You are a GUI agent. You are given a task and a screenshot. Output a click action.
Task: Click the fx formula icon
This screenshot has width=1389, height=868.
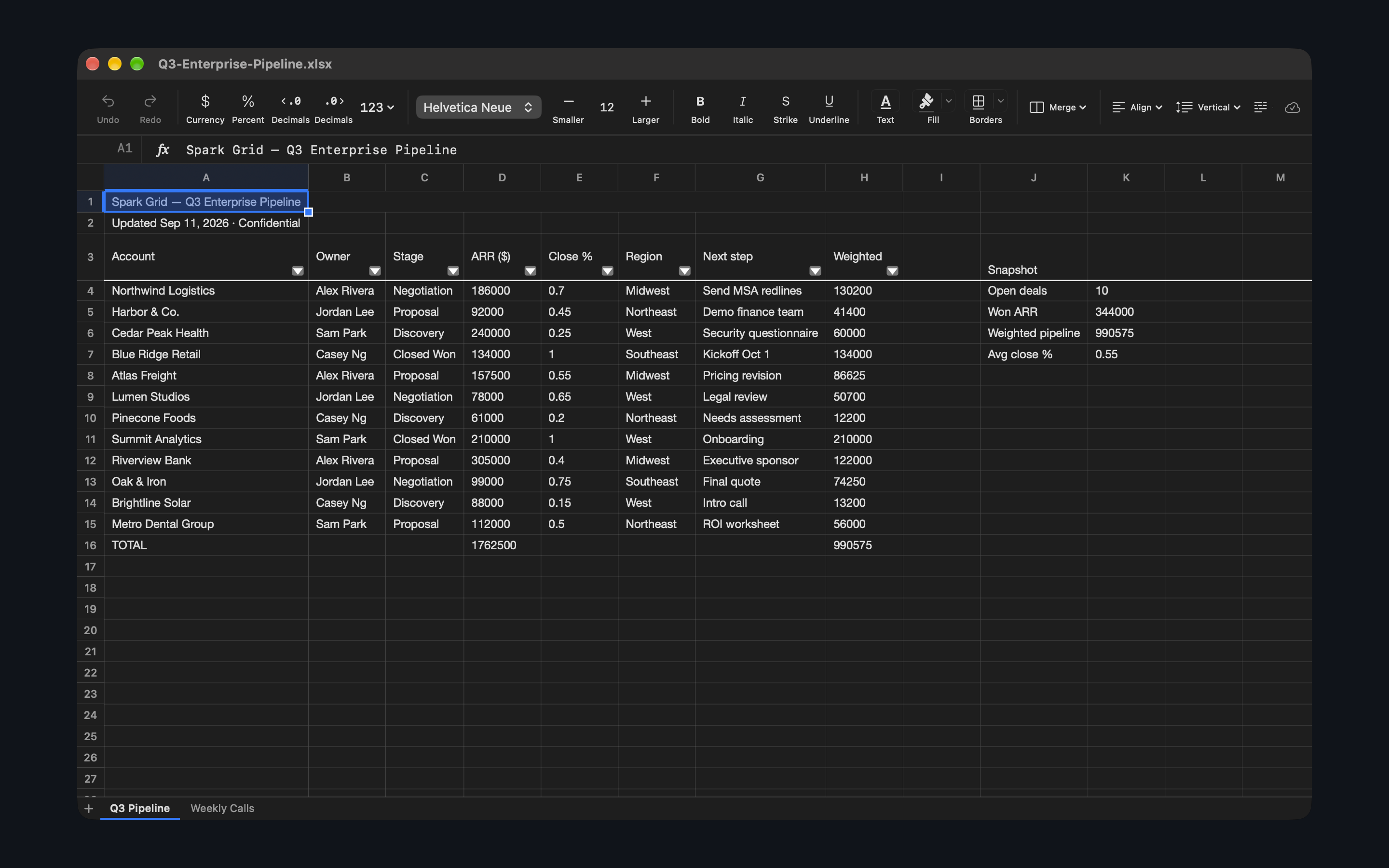[x=163, y=150]
